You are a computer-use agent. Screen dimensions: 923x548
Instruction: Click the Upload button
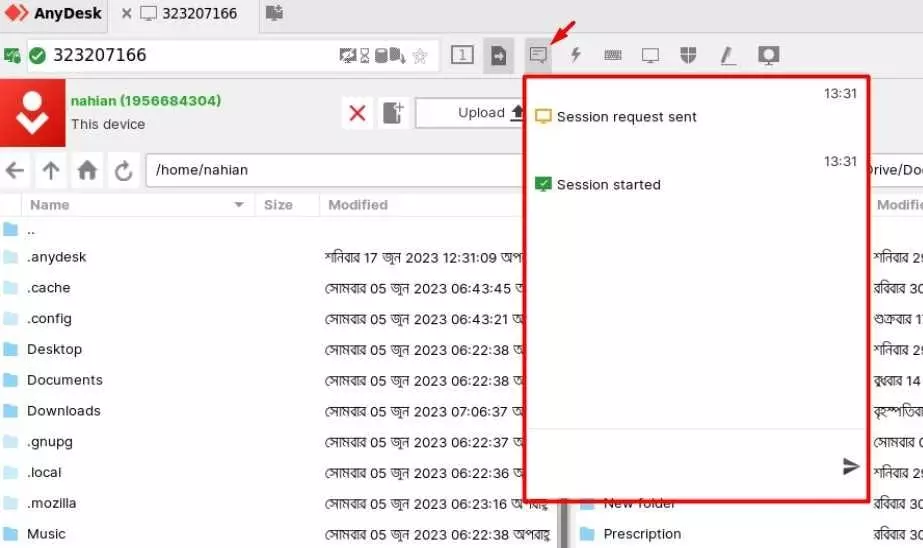point(470,113)
